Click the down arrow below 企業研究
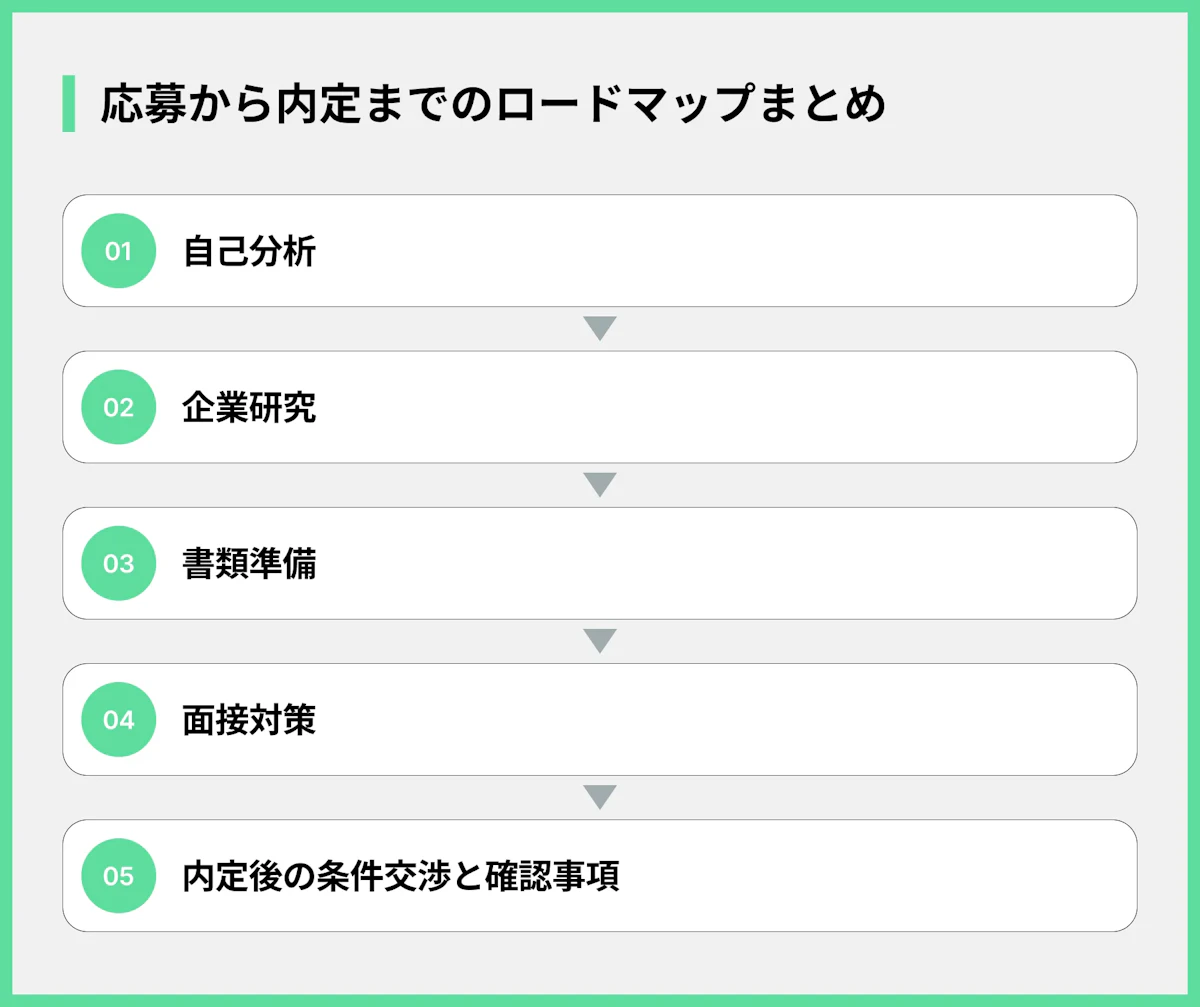Viewport: 1200px width, 1007px height. 600,484
